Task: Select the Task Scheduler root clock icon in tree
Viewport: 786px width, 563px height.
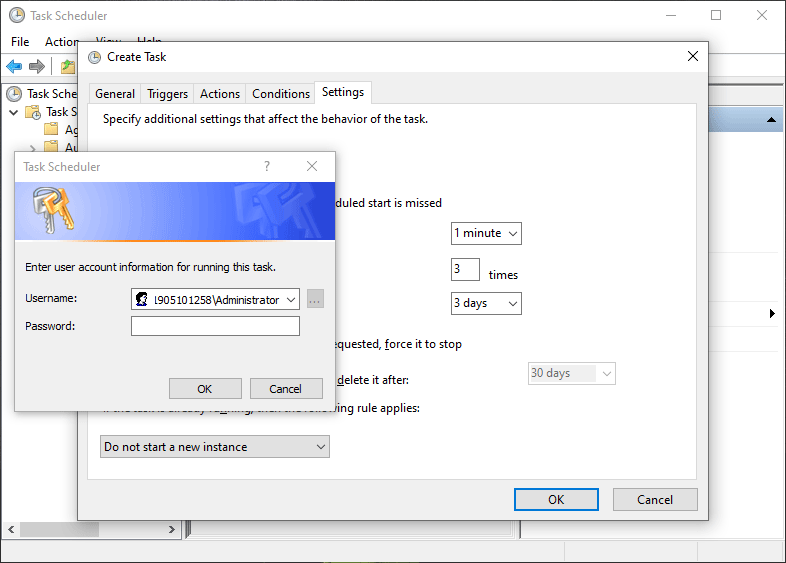Action: (x=14, y=94)
